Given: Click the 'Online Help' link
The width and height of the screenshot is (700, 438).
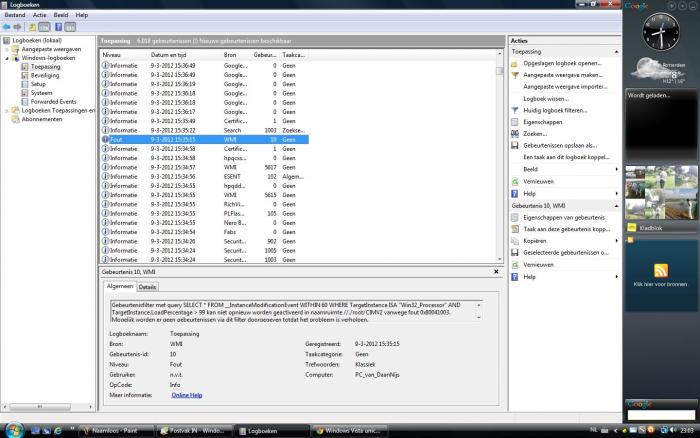Looking at the screenshot, I should tap(187, 395).
